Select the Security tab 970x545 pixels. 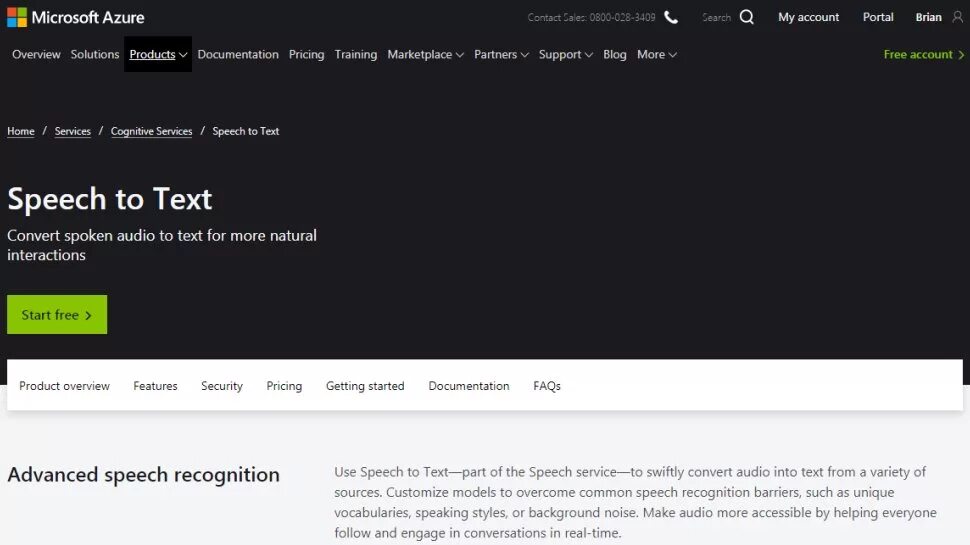coord(222,386)
